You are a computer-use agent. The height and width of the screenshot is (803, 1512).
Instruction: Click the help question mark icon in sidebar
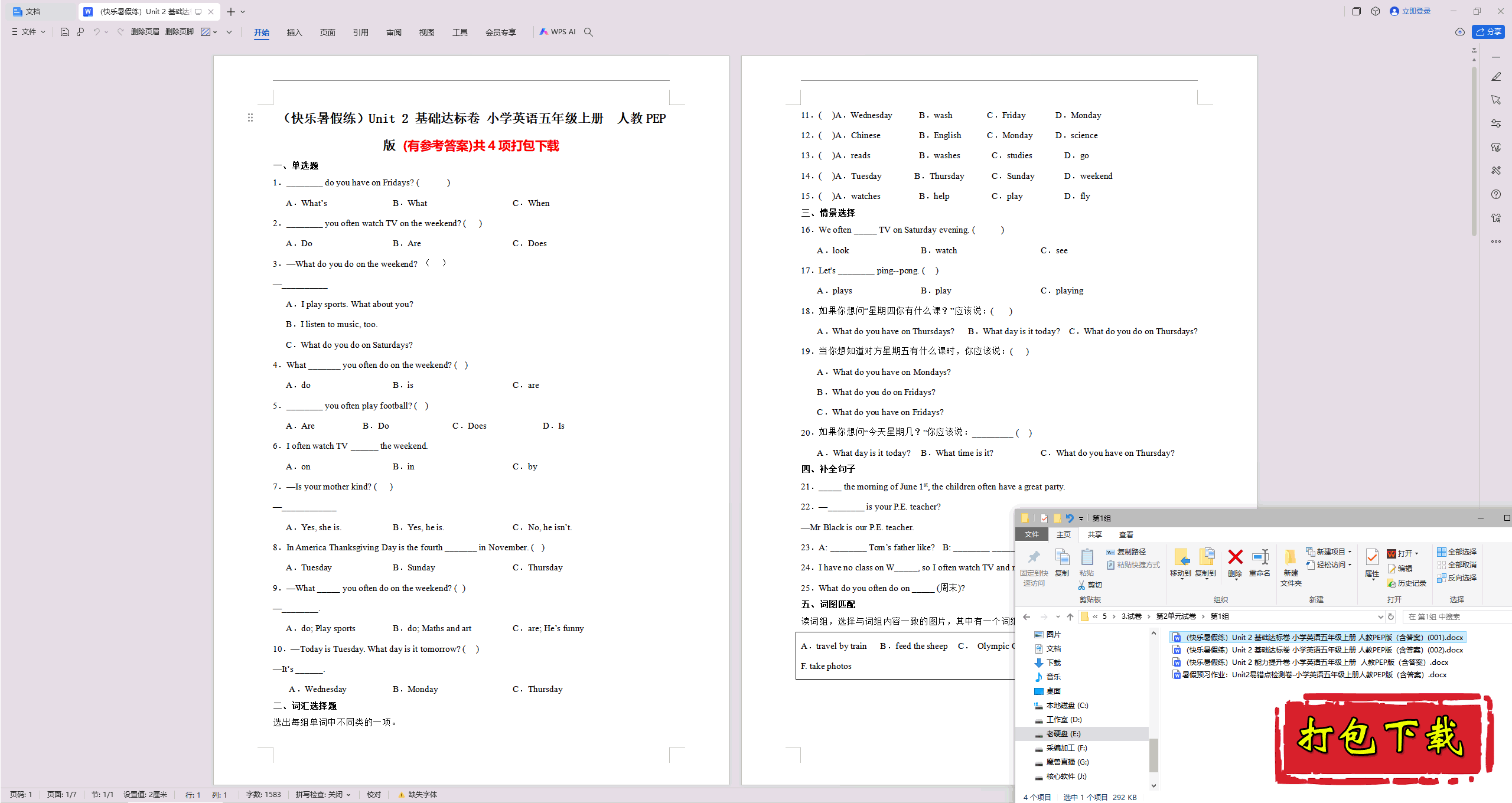[x=1496, y=194]
